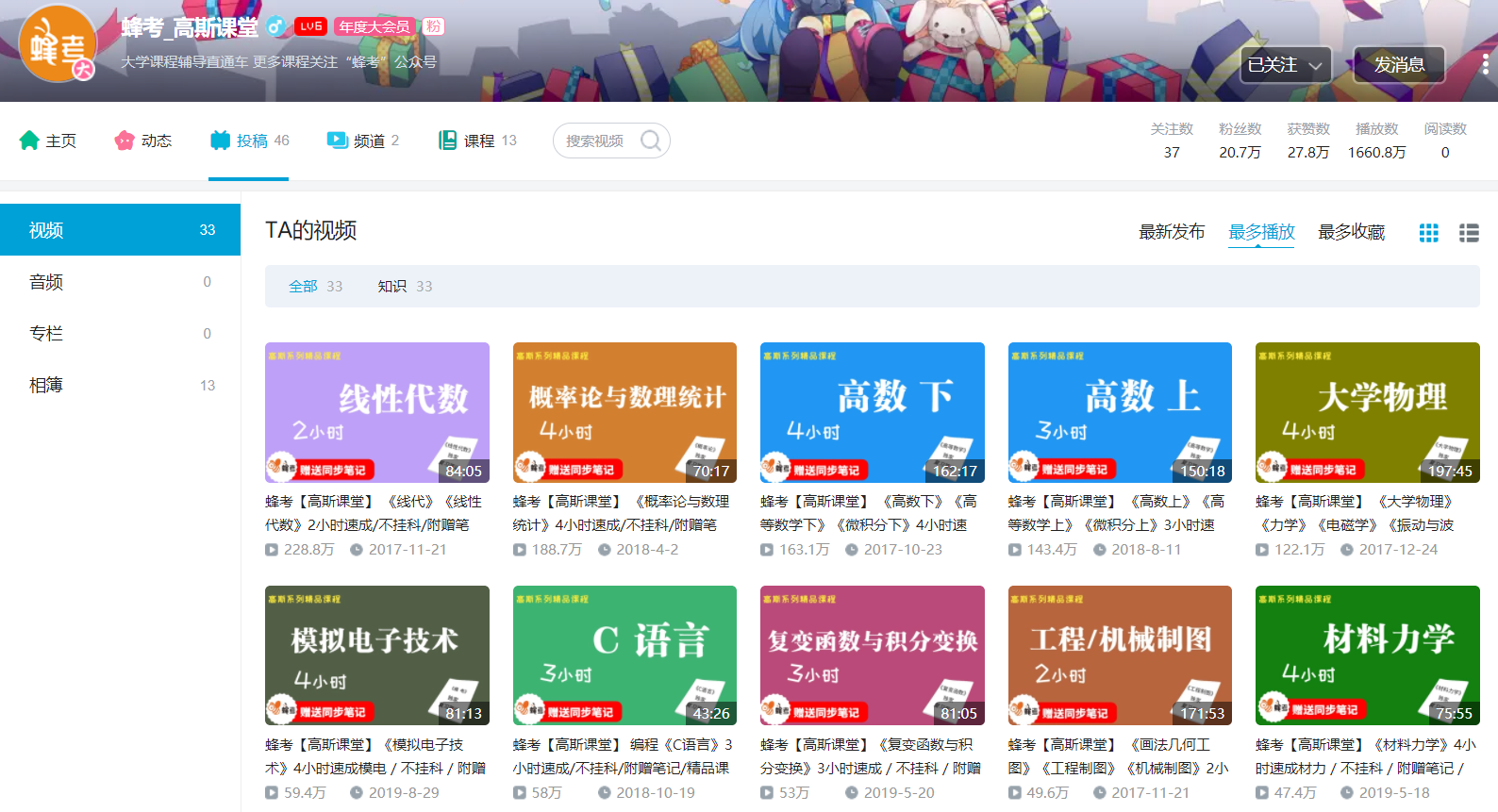Open C 语言 video thumbnail
This screenshot has width=1498, height=812.
click(624, 655)
